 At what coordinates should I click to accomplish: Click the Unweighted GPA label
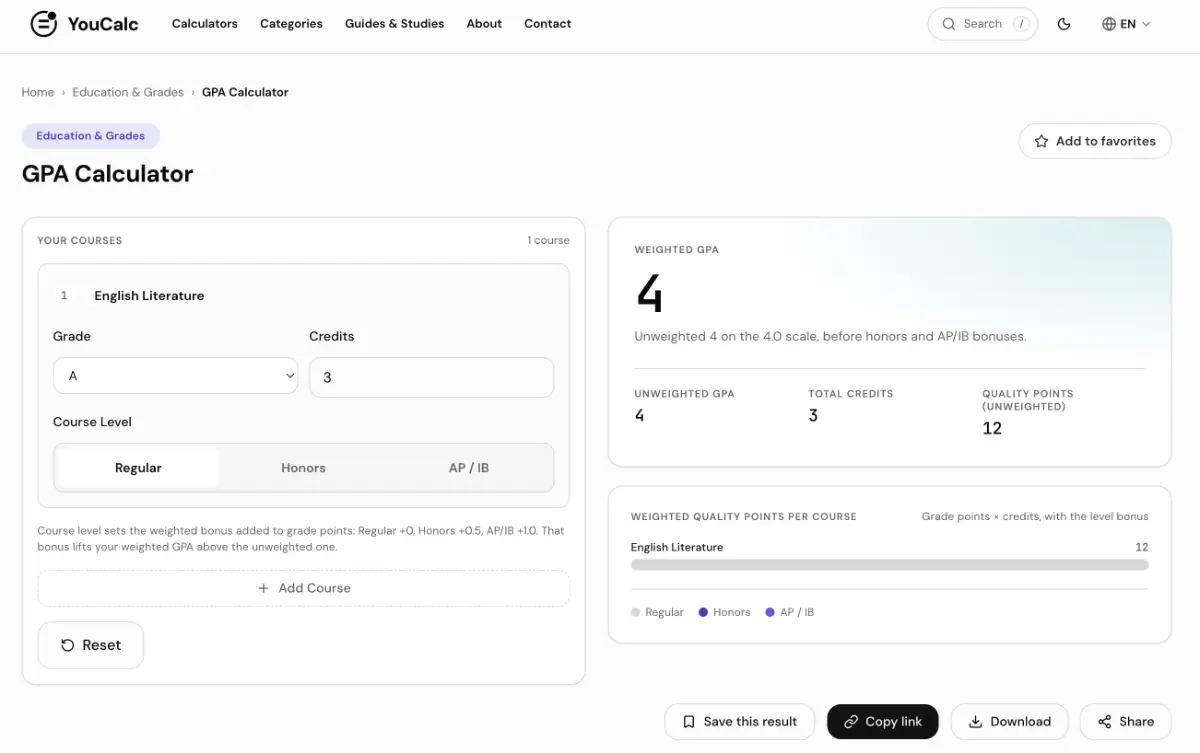(685, 394)
